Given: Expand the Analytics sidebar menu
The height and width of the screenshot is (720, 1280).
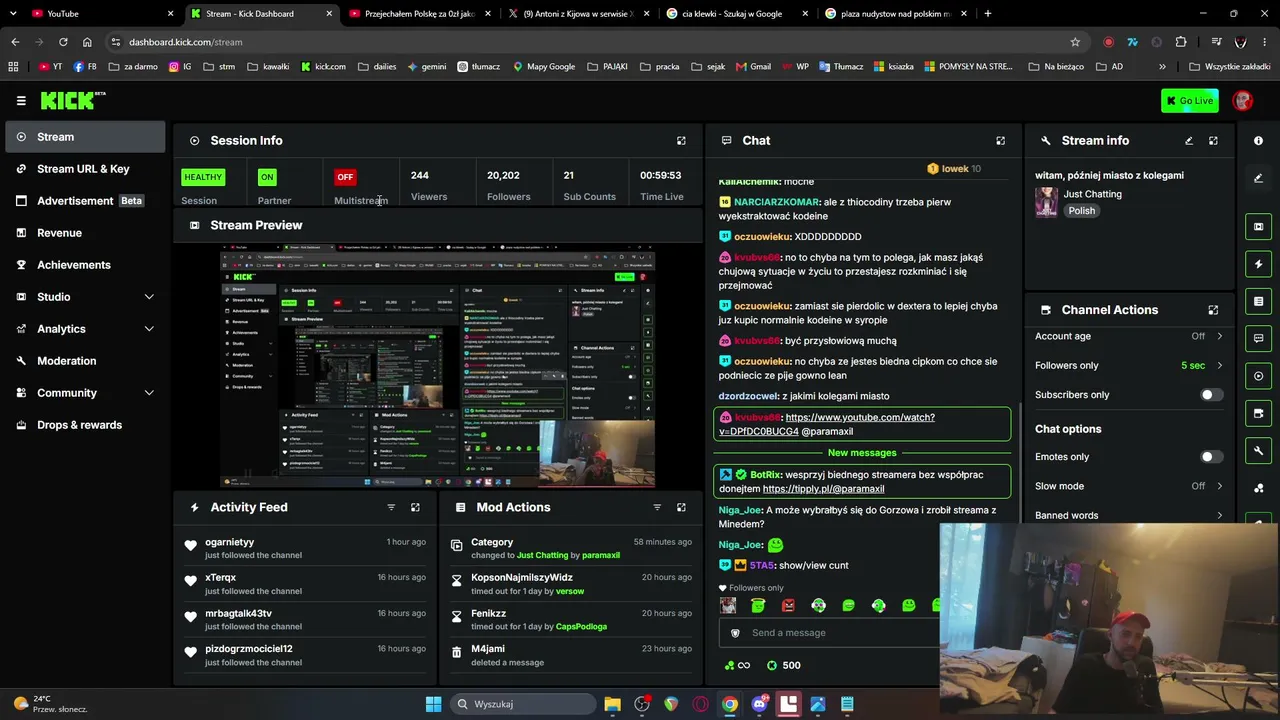Looking at the screenshot, I should [x=149, y=329].
